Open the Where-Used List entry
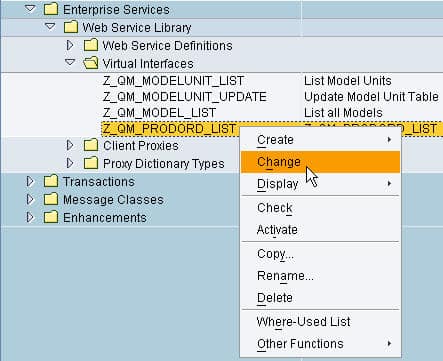The height and width of the screenshot is (361, 443). (320, 322)
